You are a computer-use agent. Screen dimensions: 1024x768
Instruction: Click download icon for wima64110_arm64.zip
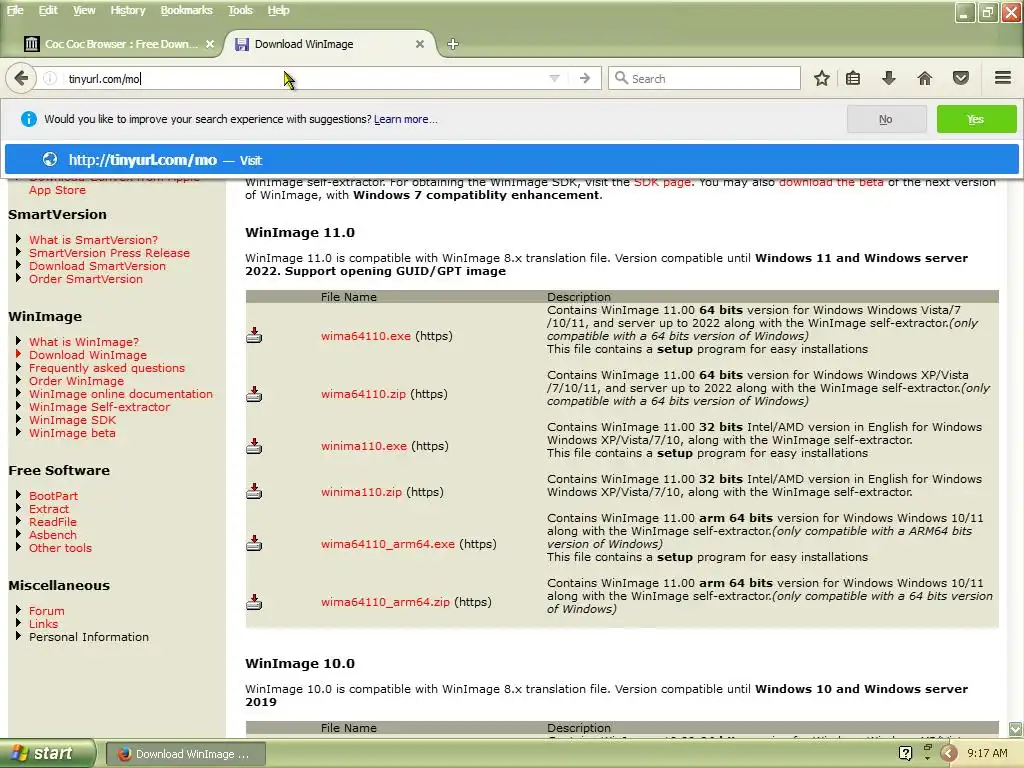[254, 601]
